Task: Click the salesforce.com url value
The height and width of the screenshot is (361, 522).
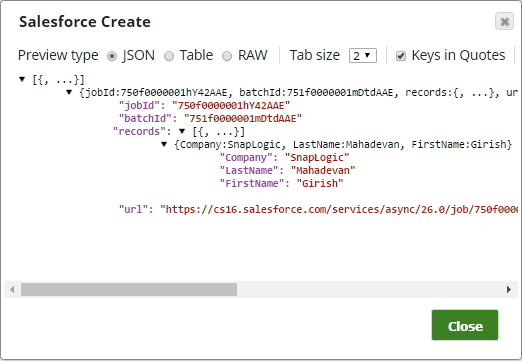Action: coord(339,210)
